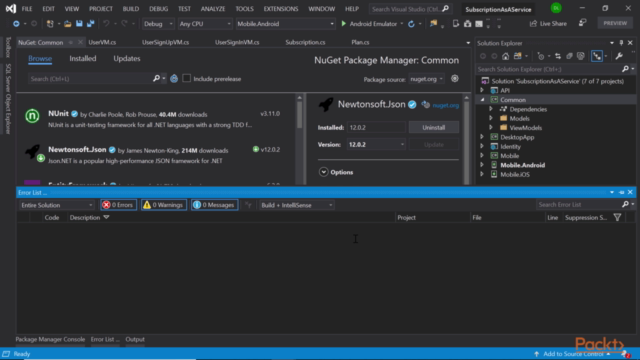
Task: Click Navigate Backward arrow icon
Action: [16, 24]
